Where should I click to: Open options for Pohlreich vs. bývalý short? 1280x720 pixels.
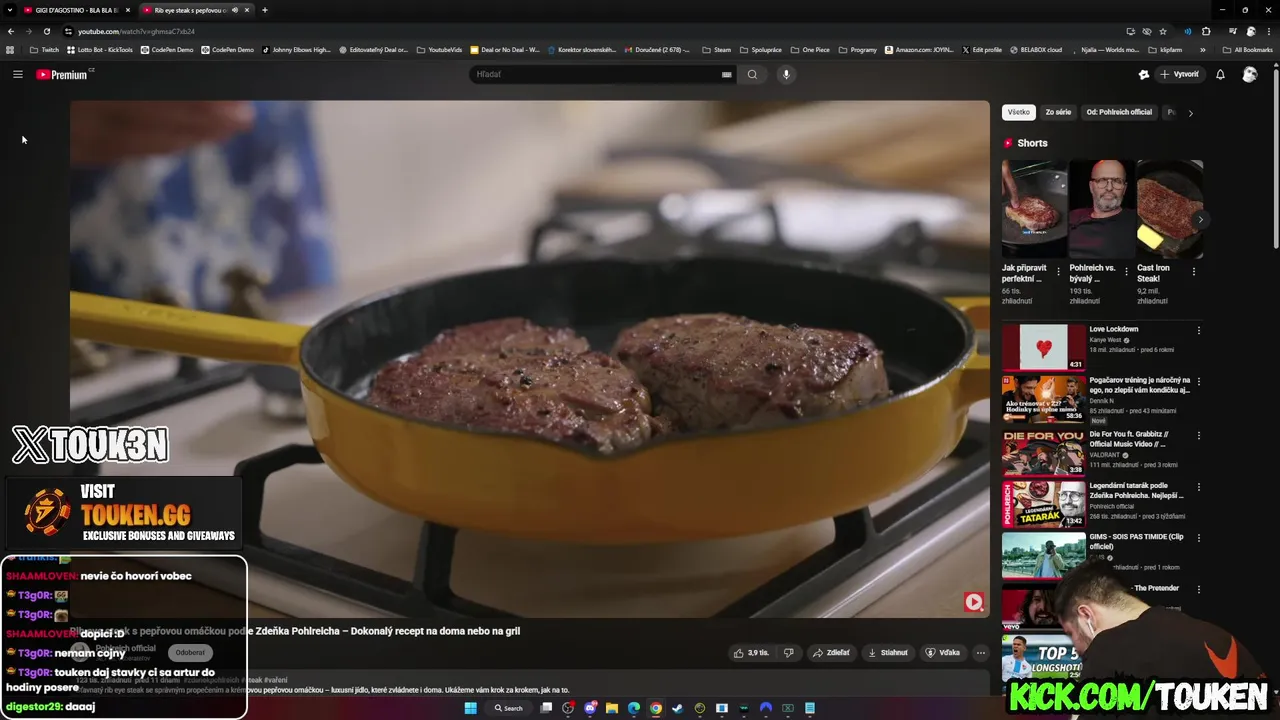[x=1126, y=271]
